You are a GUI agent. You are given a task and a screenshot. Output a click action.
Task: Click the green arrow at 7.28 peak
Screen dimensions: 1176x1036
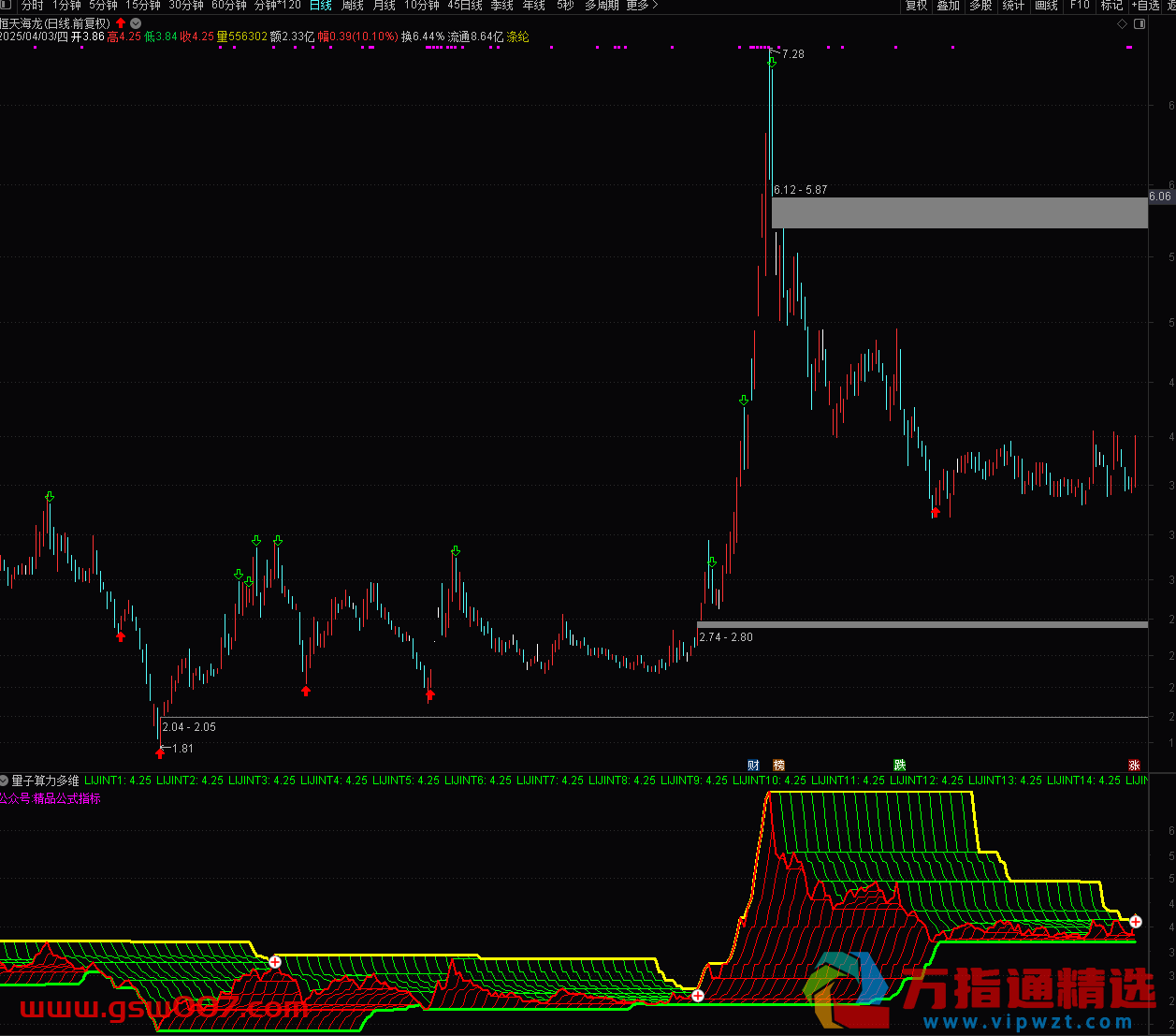point(771,62)
